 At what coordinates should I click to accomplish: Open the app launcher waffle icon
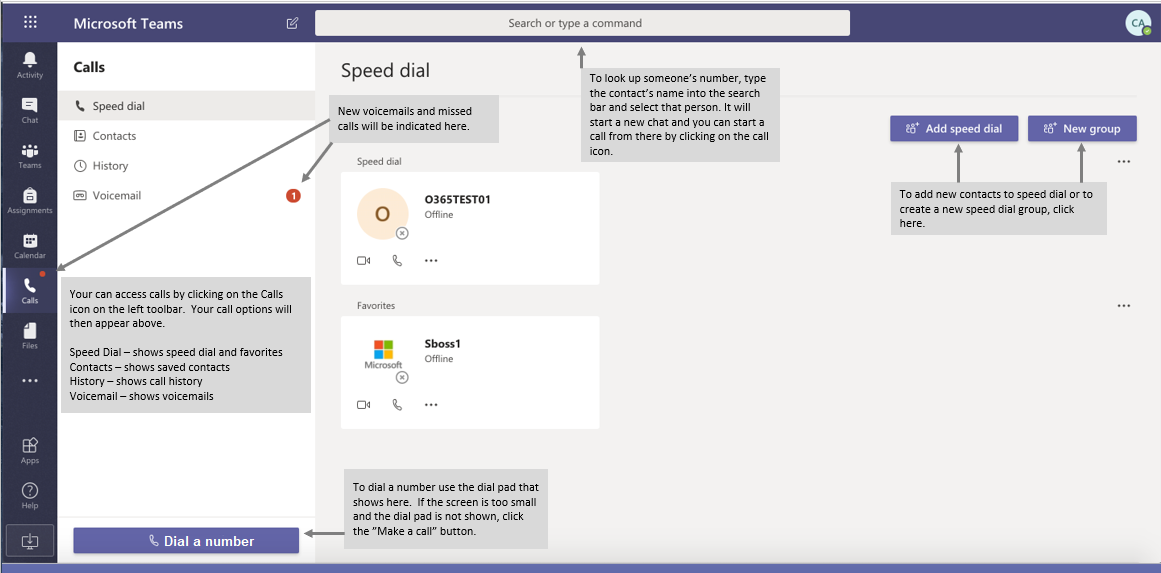(30, 22)
